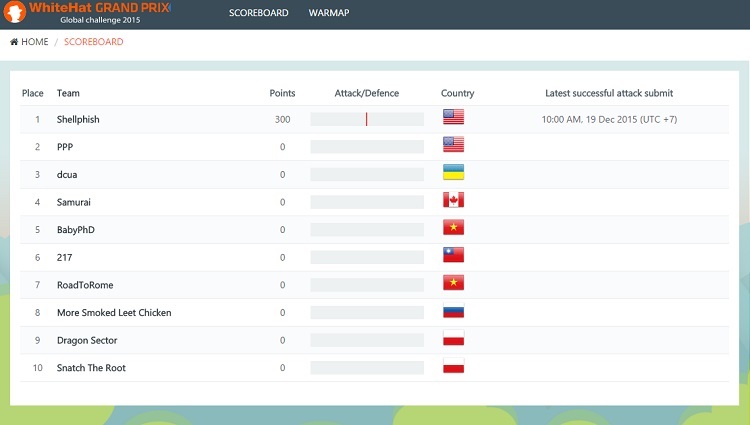Click the Taiwan flag for team 217

[x=453, y=255]
